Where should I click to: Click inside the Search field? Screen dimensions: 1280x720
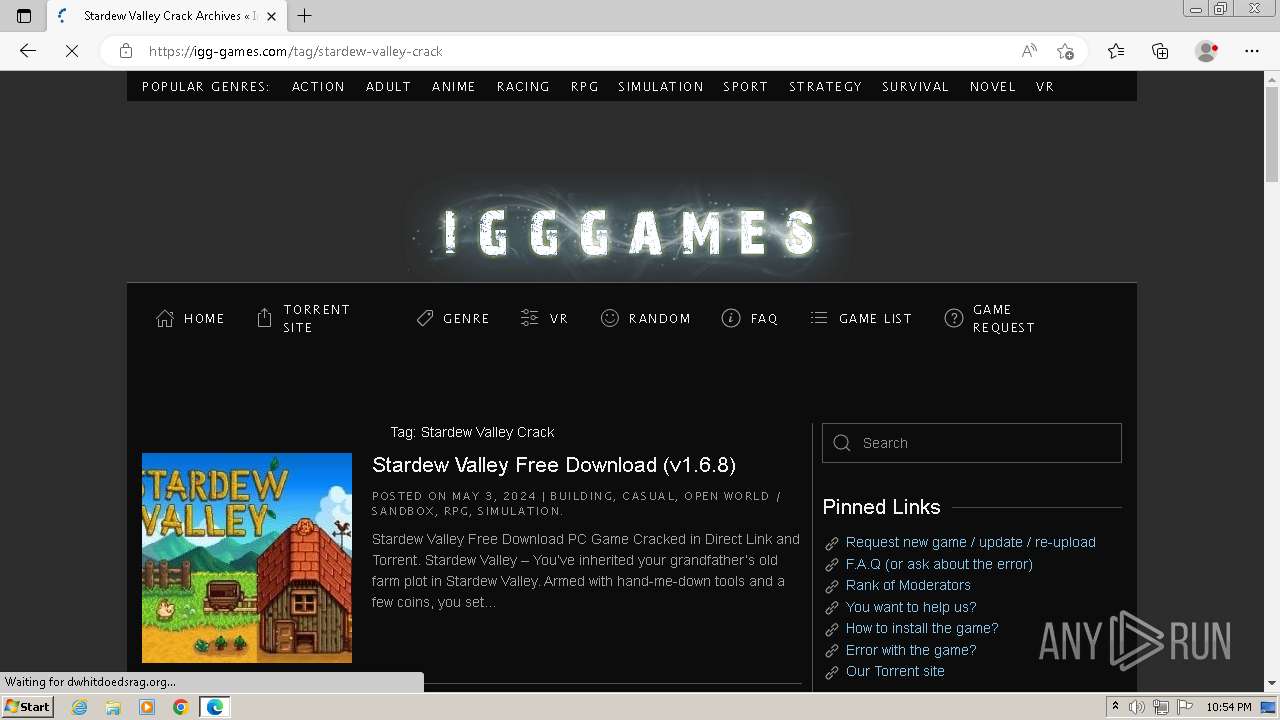972,443
